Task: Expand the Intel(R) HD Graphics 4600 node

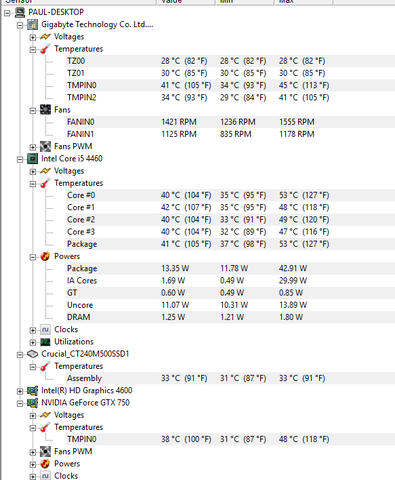Action: point(20,391)
